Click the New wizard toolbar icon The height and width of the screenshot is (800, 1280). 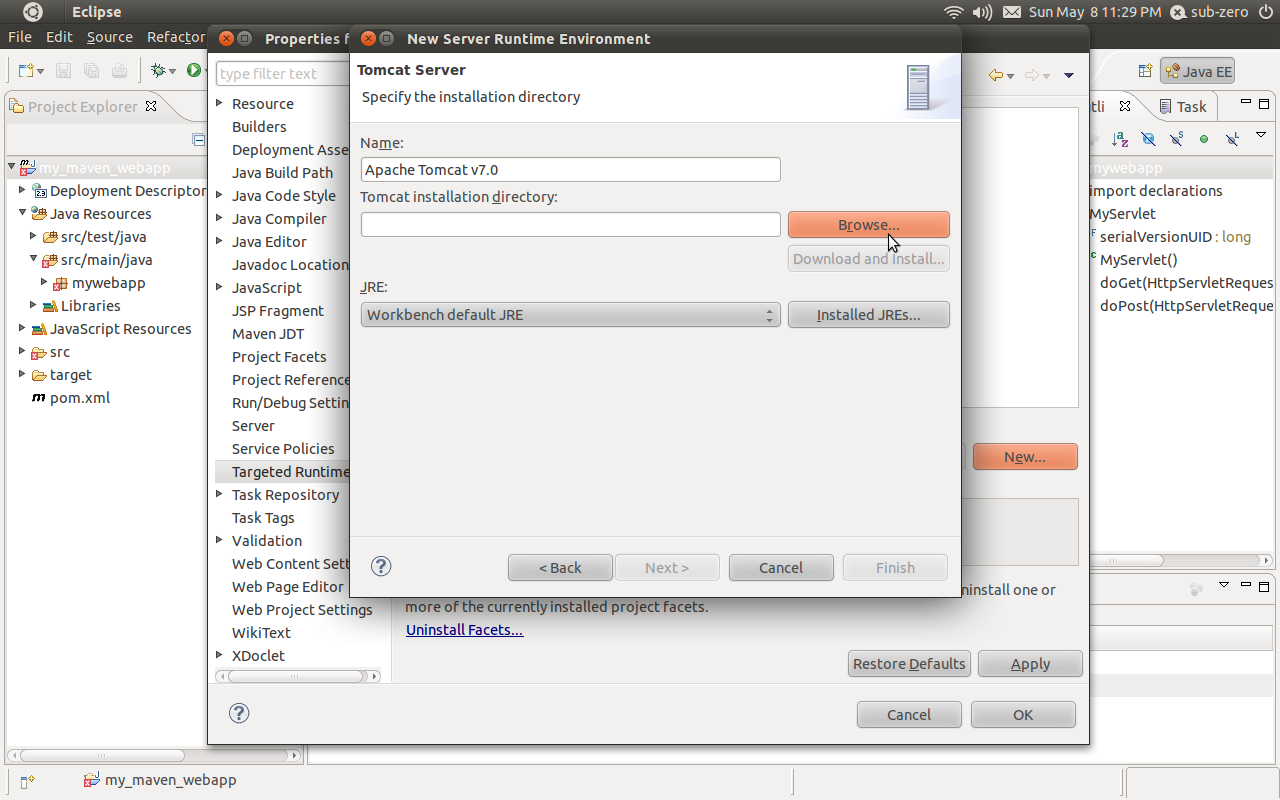click(26, 71)
